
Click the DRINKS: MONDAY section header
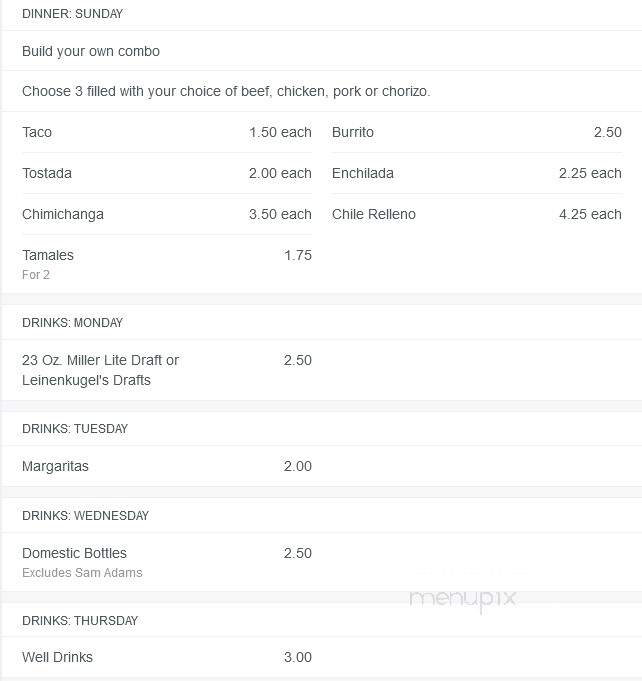tap(73, 323)
